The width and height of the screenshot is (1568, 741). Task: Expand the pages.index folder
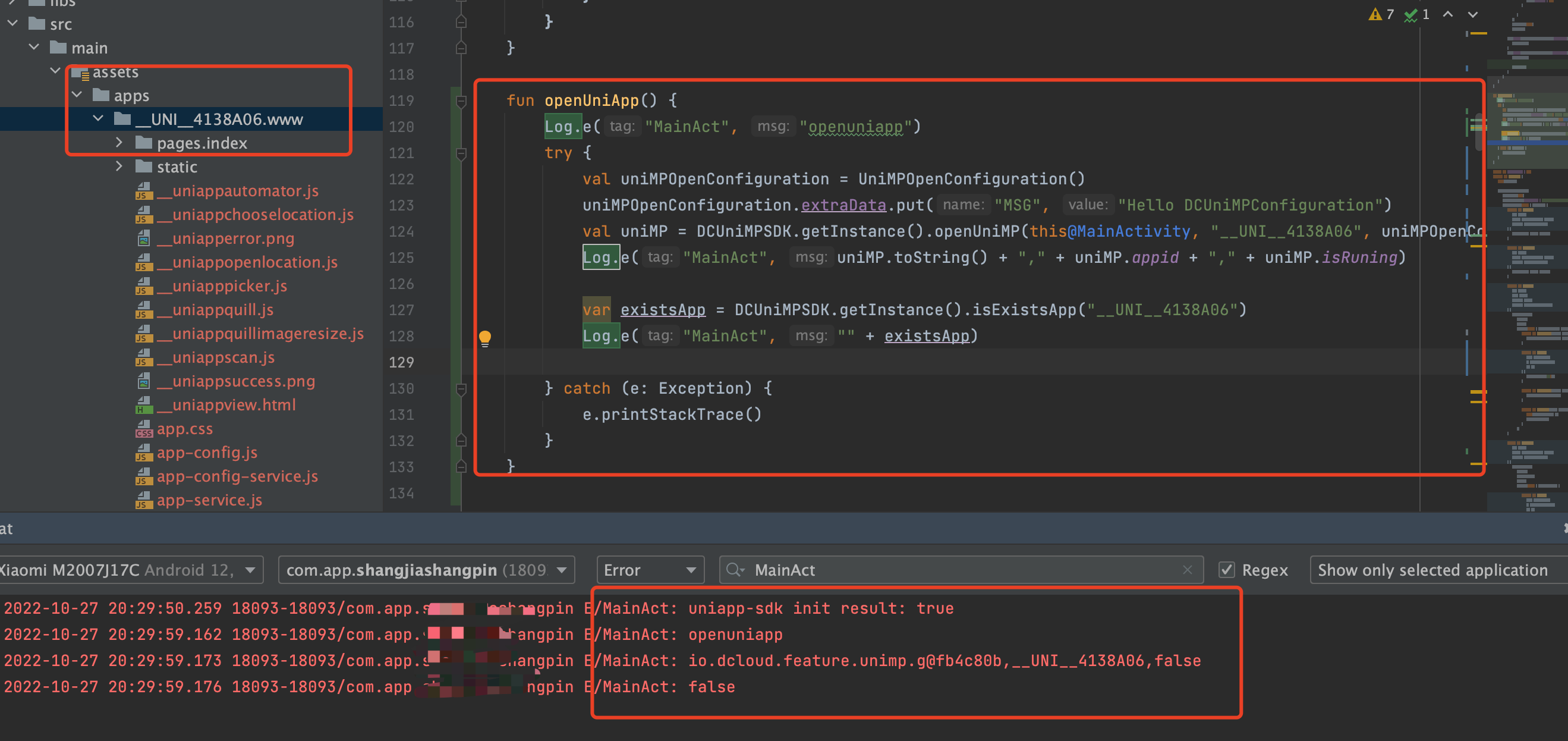[x=119, y=143]
